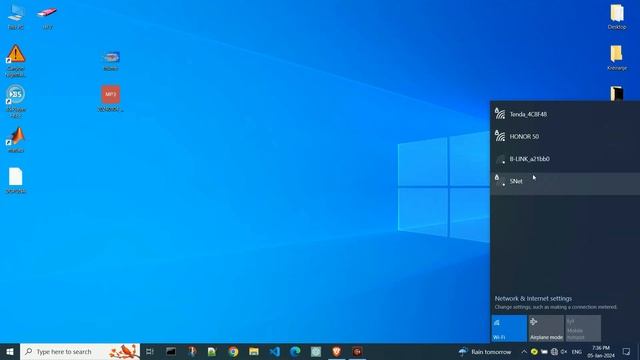This screenshot has height=360, width=640.
Task: Open Google Chrome from the taskbar
Action: pos(233,352)
